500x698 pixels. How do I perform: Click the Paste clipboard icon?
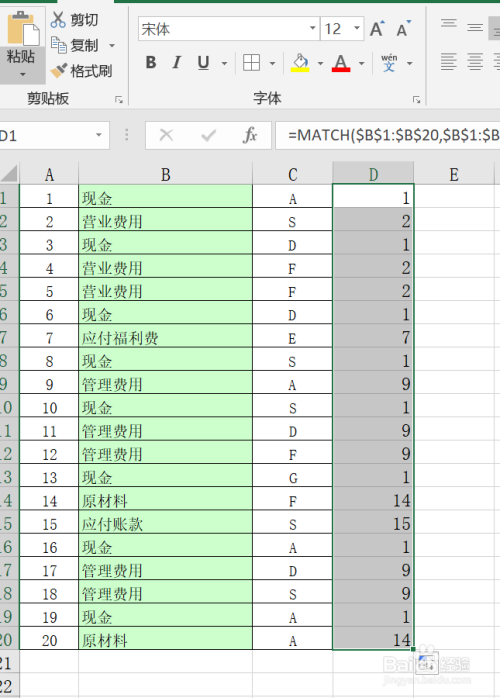tap(23, 28)
